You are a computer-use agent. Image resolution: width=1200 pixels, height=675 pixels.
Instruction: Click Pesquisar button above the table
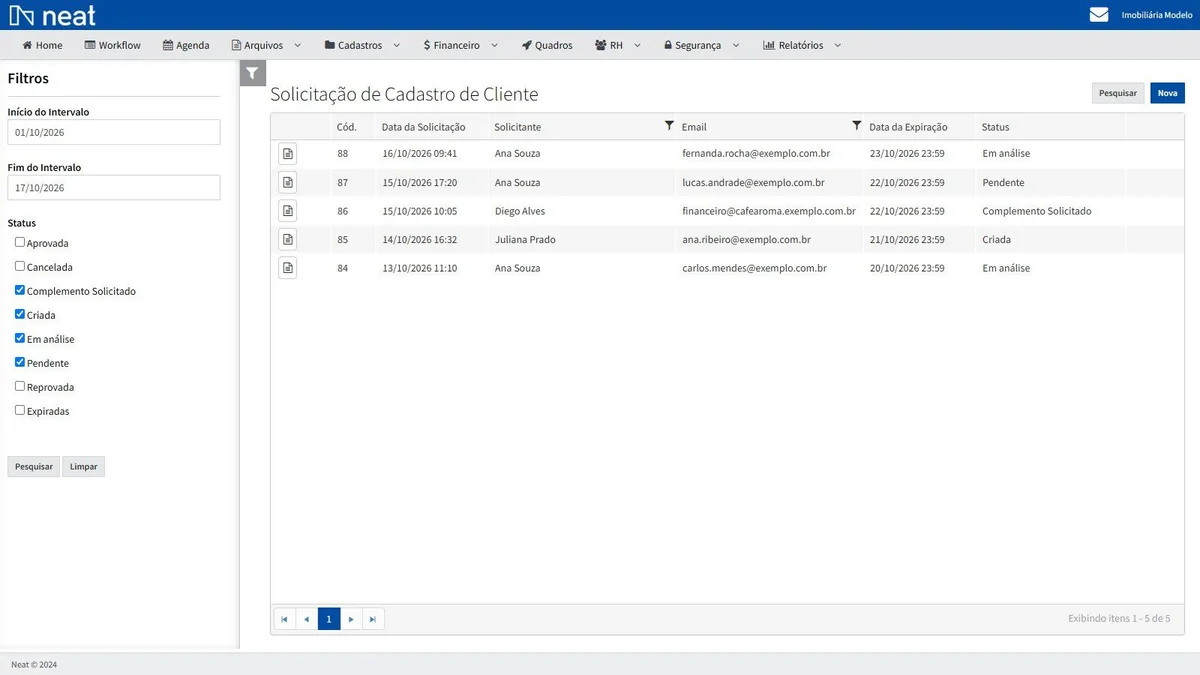coord(1118,93)
